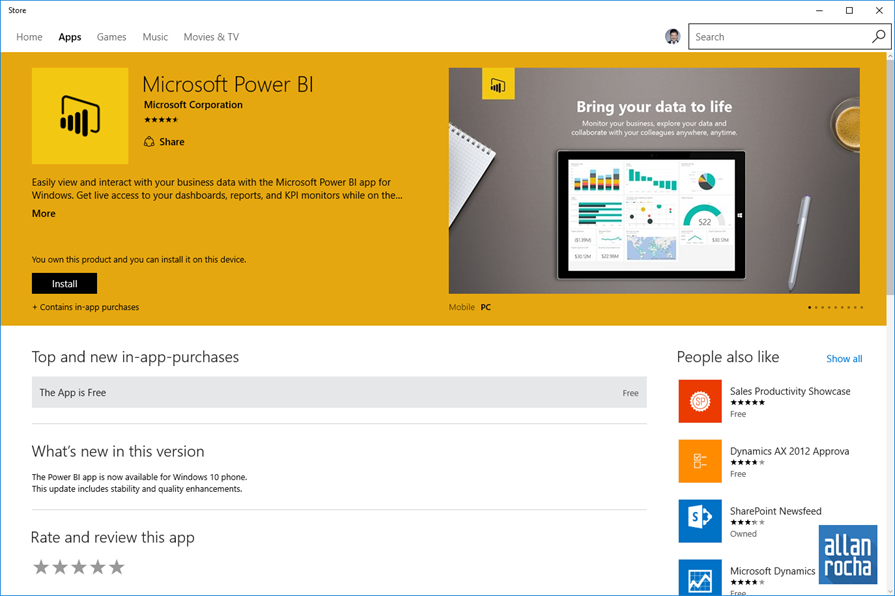Click the scrollbar up arrow
Image resolution: width=895 pixels, height=596 pixels.
coord(890,56)
